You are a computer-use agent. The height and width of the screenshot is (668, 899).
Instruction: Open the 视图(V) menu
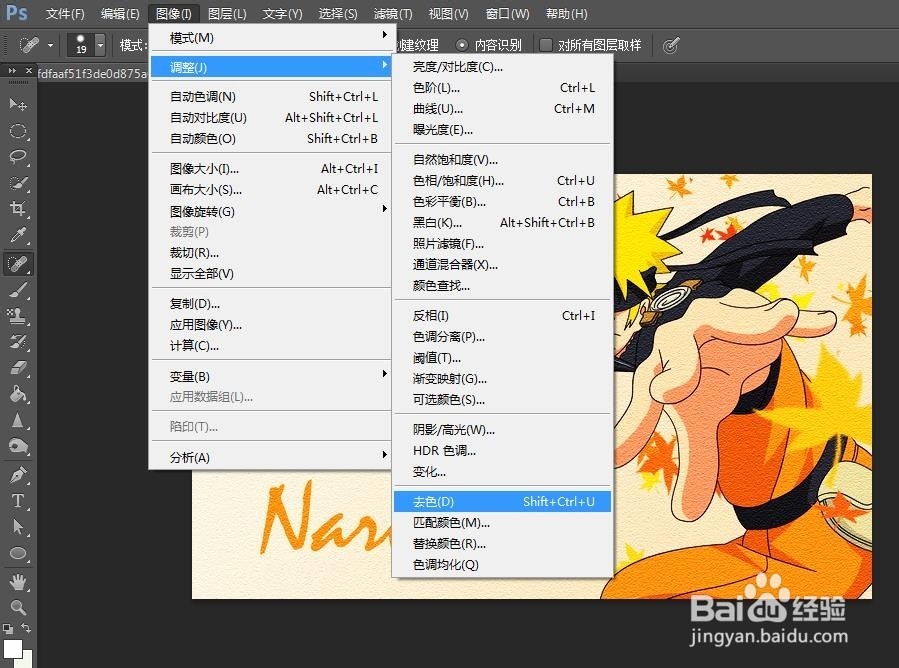tap(448, 13)
